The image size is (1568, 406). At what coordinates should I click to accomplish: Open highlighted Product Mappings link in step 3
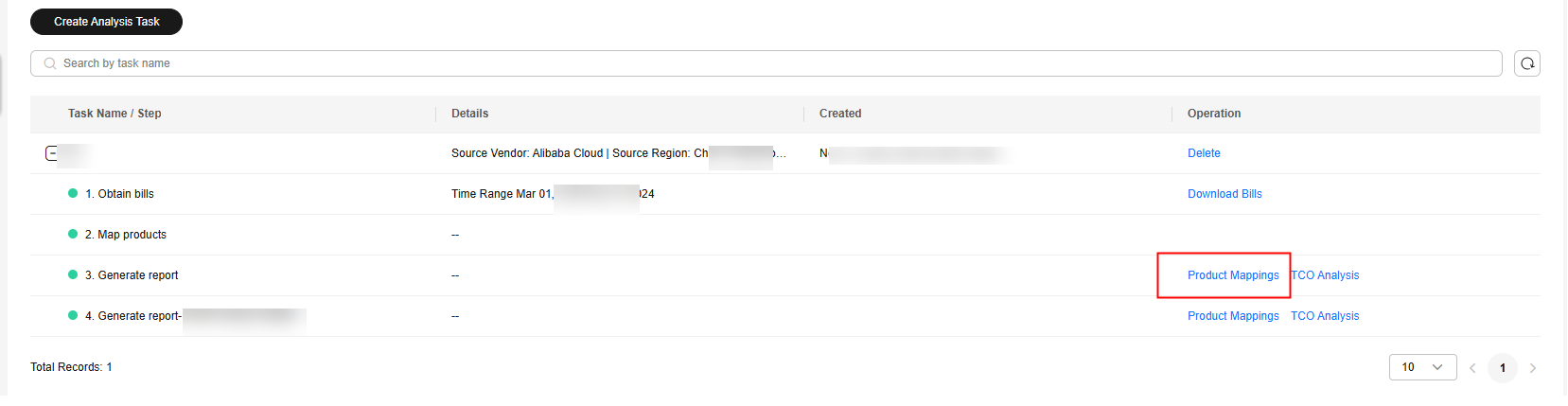click(x=1233, y=275)
